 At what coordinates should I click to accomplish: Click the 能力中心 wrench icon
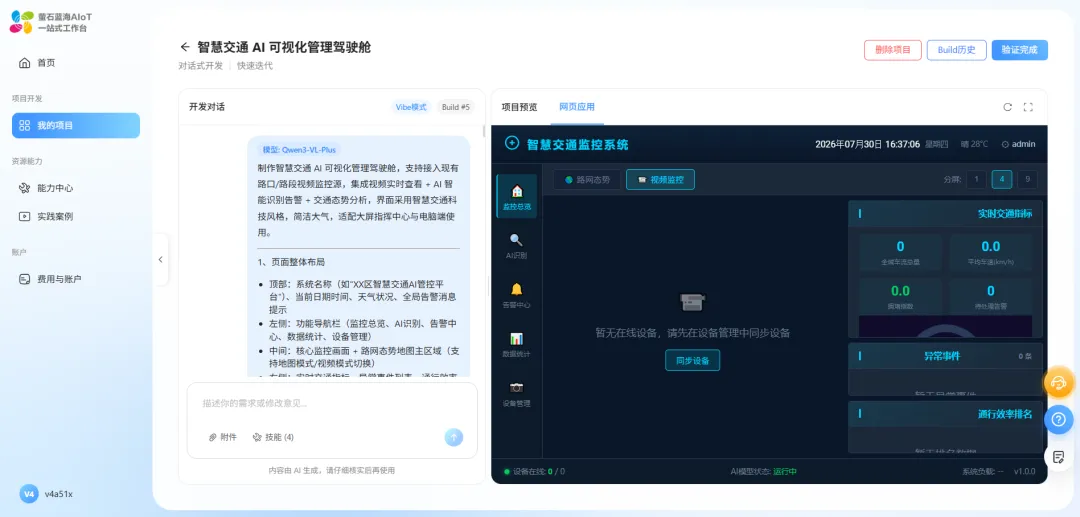[25, 188]
